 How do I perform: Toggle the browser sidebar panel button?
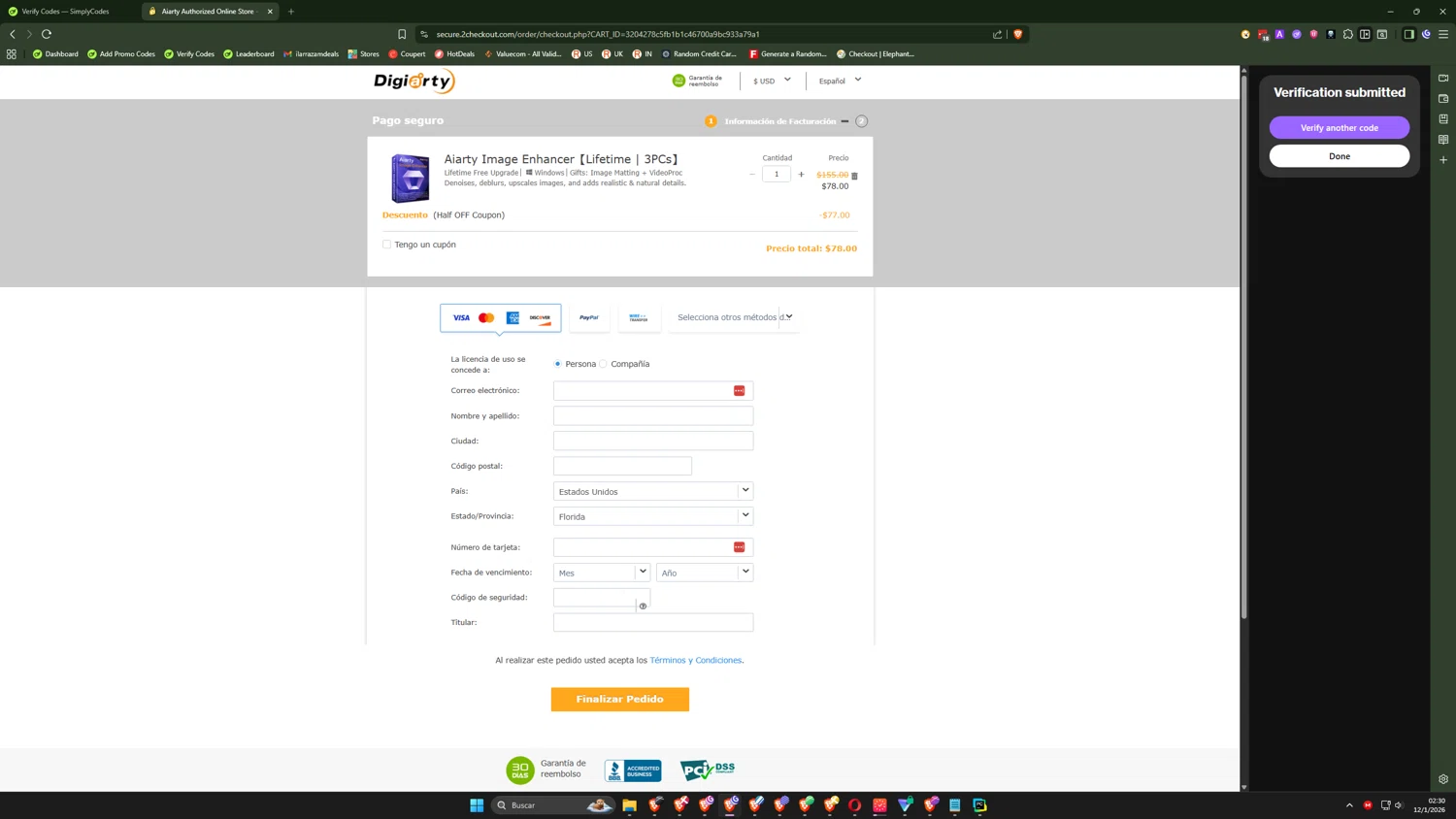click(1408, 34)
